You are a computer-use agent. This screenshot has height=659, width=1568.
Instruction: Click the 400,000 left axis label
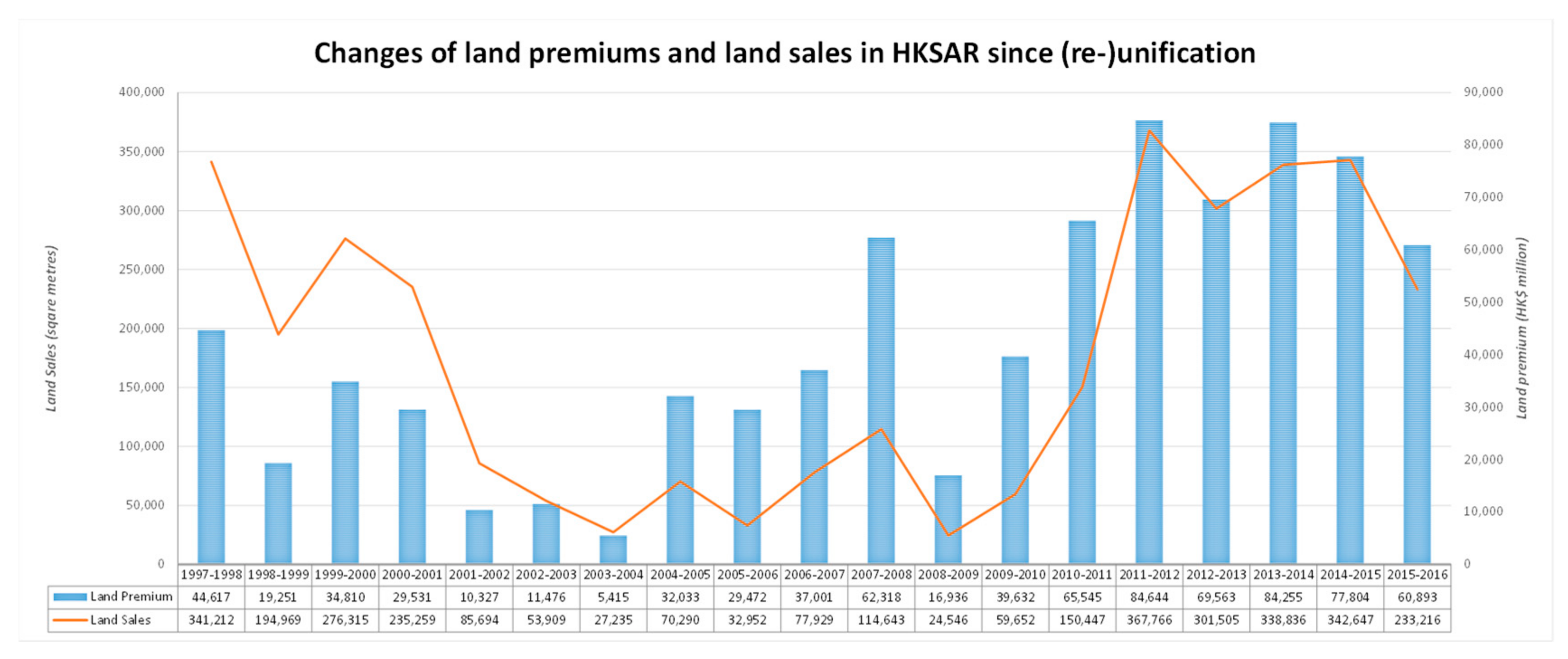pyautogui.click(x=141, y=92)
